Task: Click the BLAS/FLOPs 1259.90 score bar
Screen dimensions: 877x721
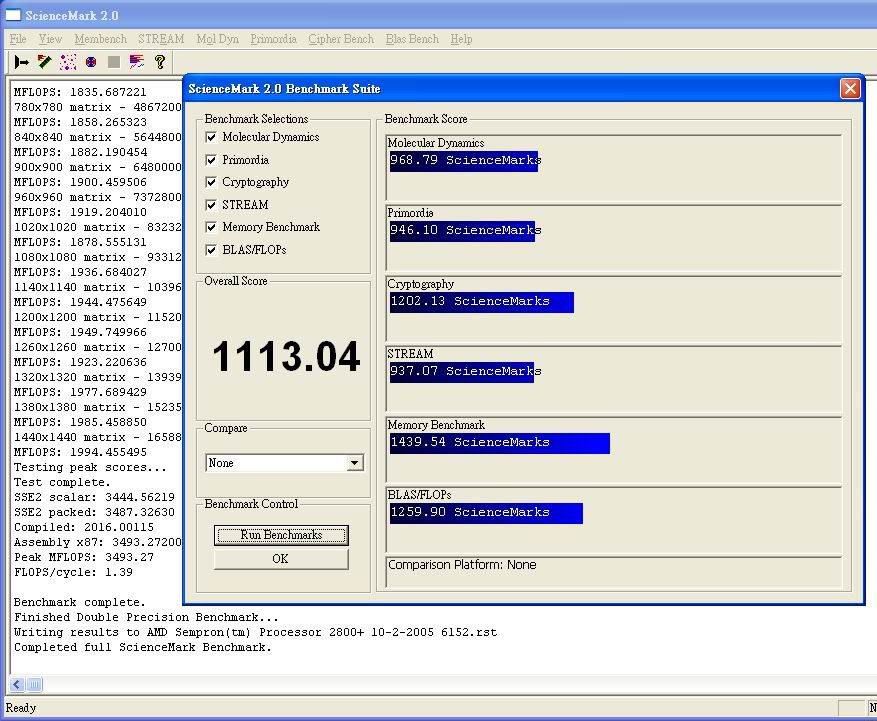Action: [486, 513]
